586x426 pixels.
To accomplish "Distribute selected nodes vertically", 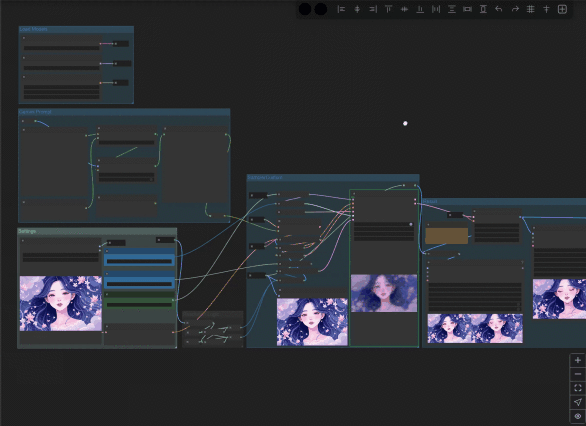I will (x=451, y=9).
